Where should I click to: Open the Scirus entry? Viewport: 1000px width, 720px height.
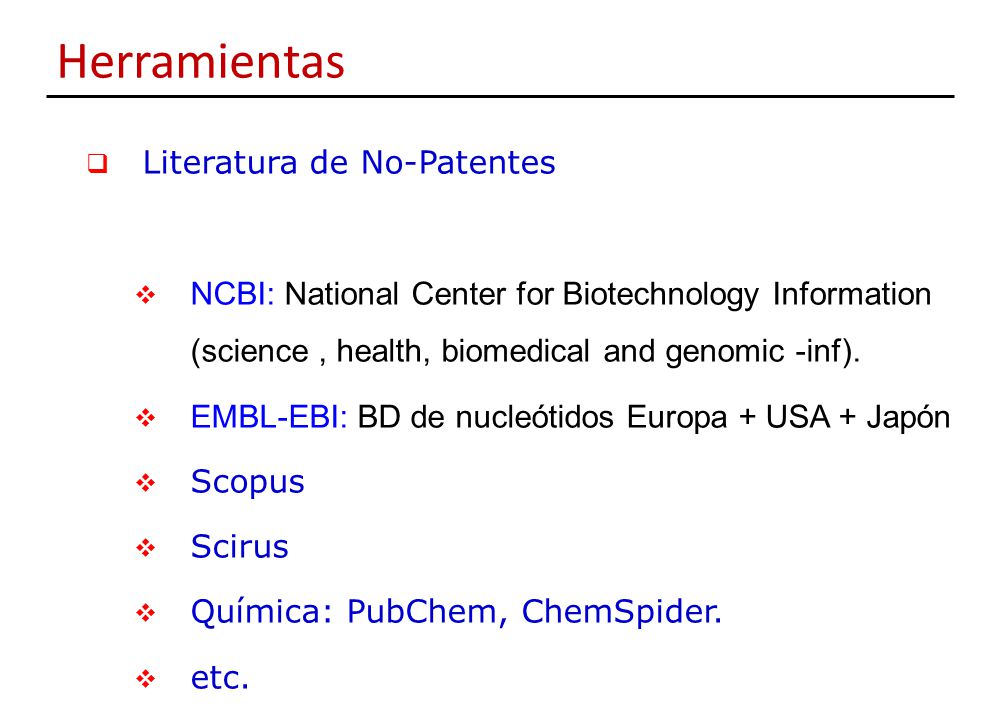pyautogui.click(x=239, y=547)
